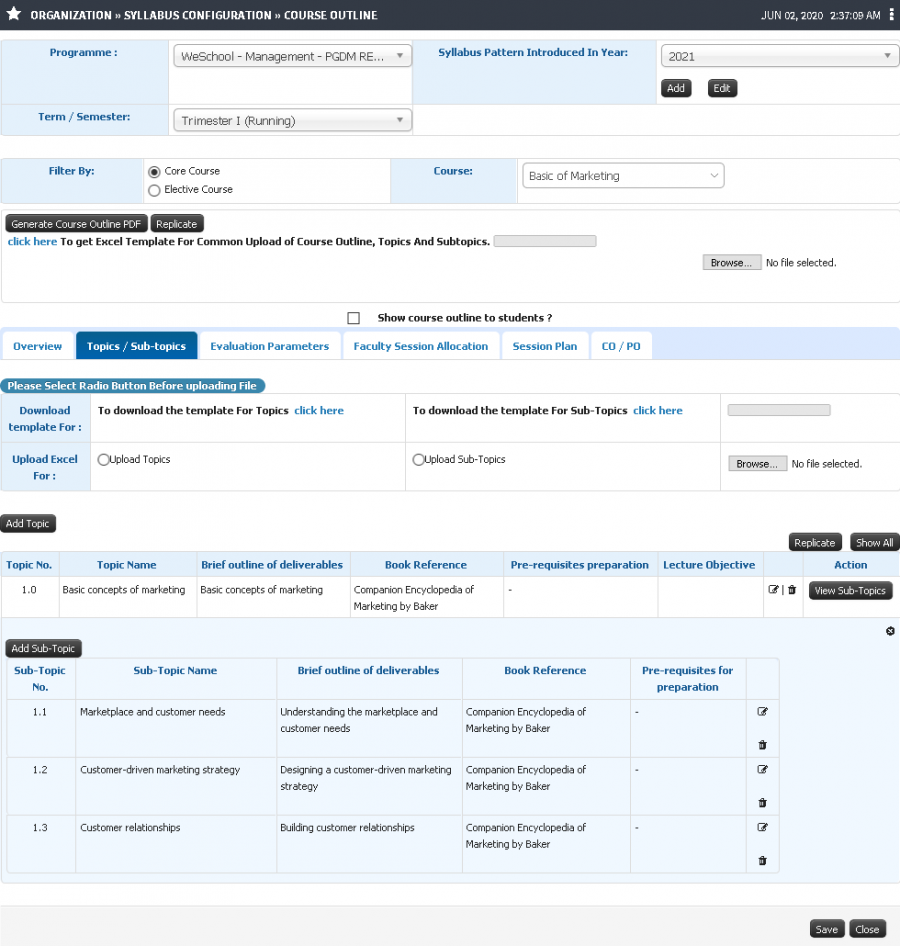The image size is (900, 946).
Task: Open the vertical three-dot options menu
Action: [x=892, y=14]
